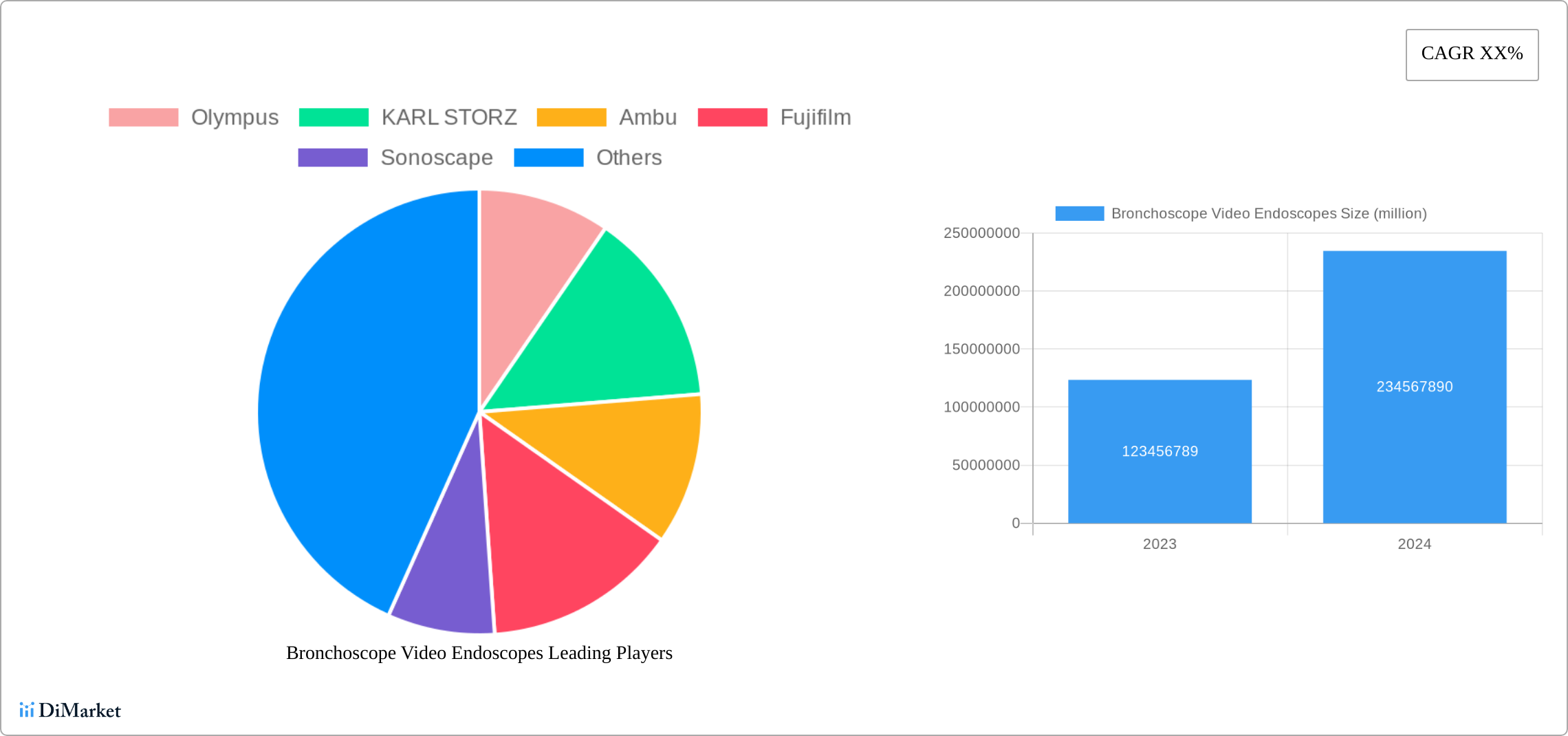Click the Ambu orange legend swatch
Viewport: 1568px width, 736px height.
coord(571,118)
